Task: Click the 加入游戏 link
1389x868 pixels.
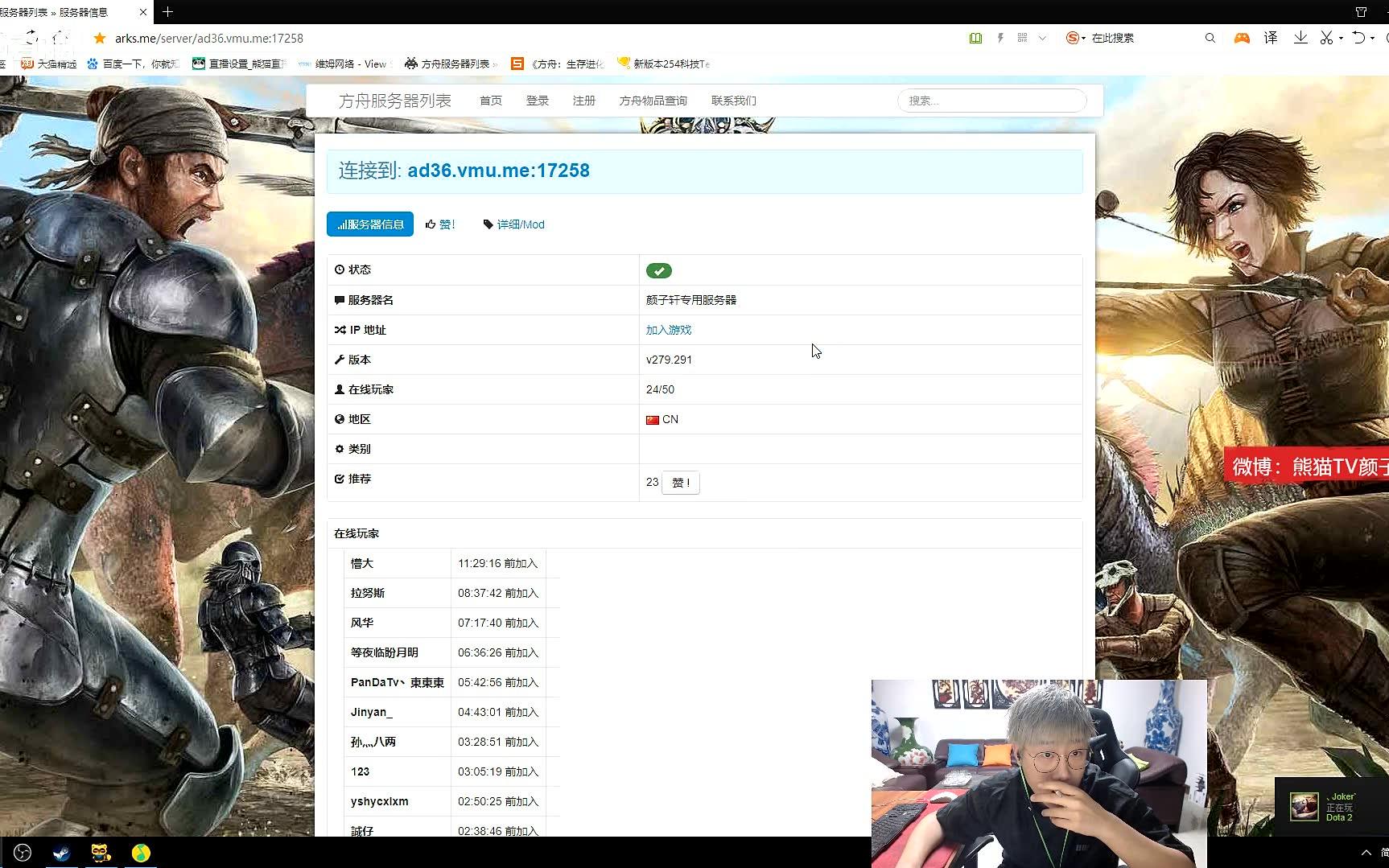Action: click(x=669, y=330)
